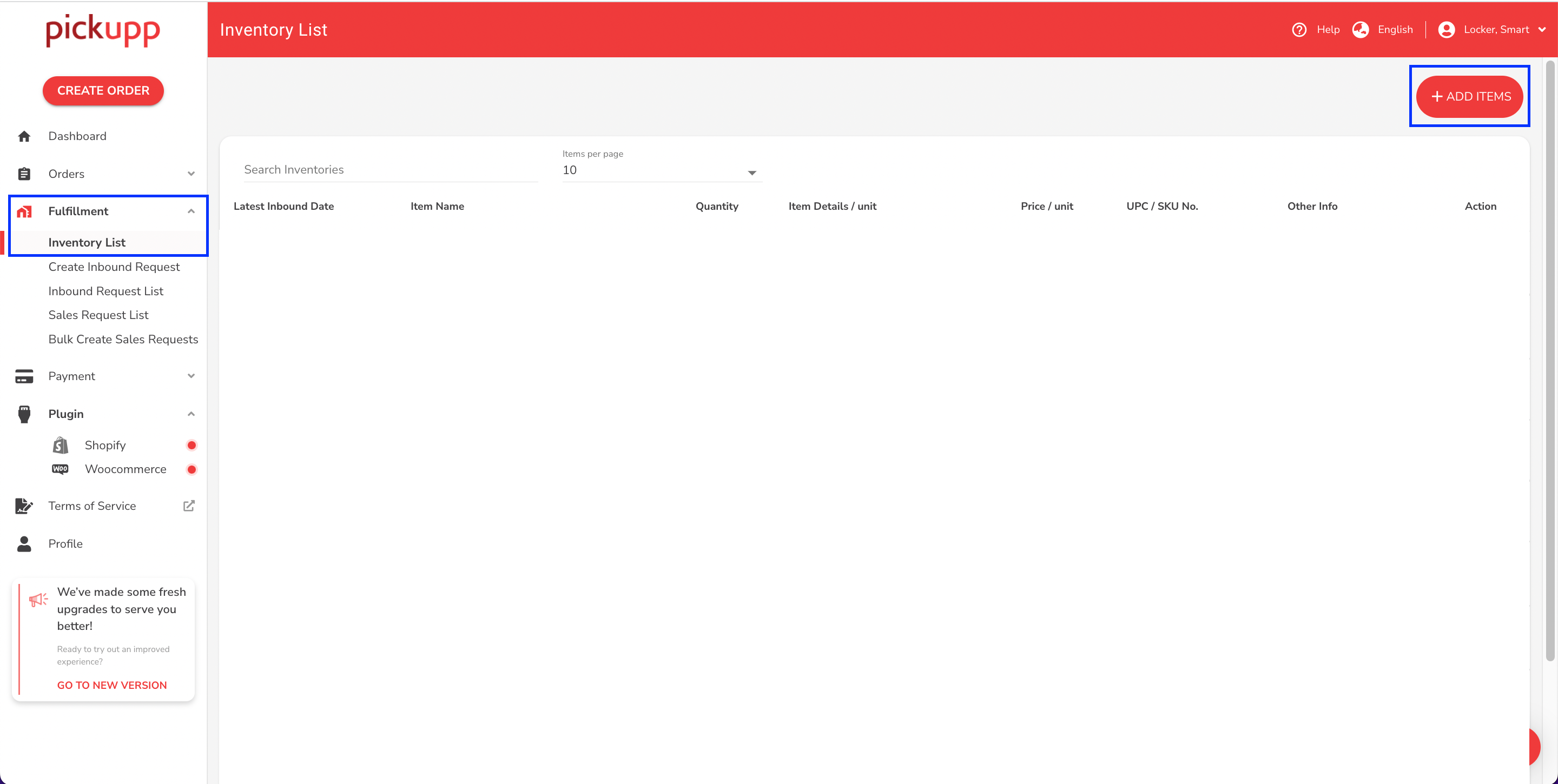The width and height of the screenshot is (1558, 784).
Task: Click the Shopify bag icon
Action: pos(61,446)
